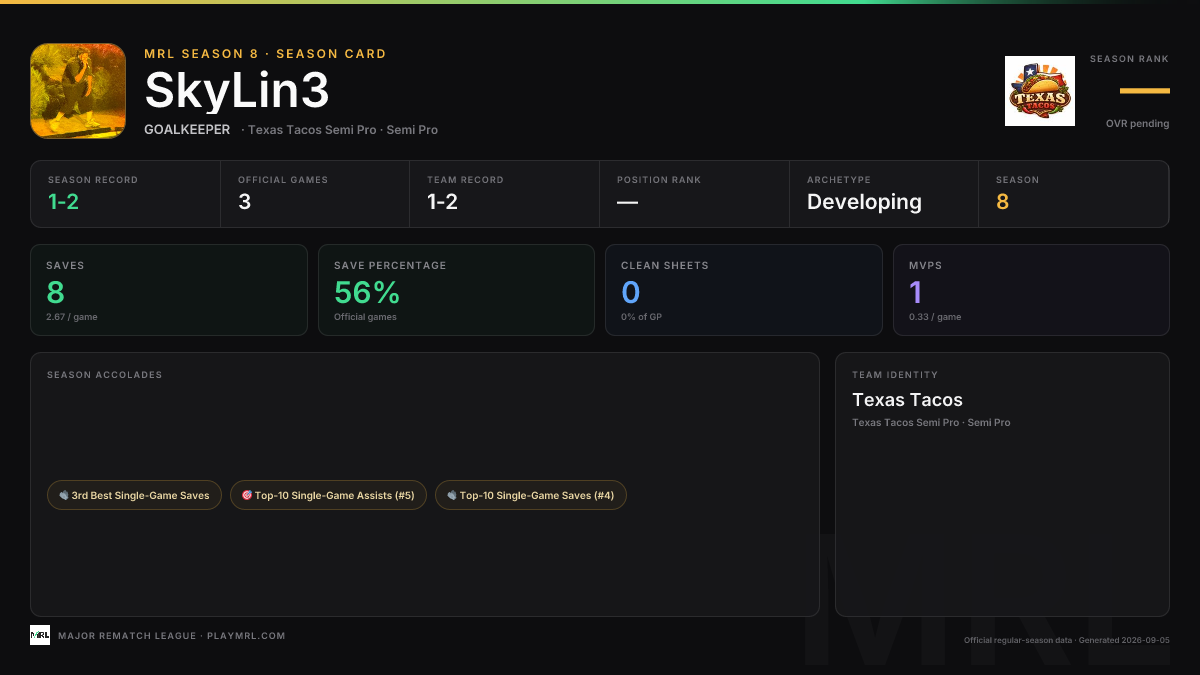This screenshot has width=1200, height=675.
Task: Open the MAJOR REMATCH LEAGUE · PLAYMRL.COM link
Action: pyautogui.click(x=172, y=636)
